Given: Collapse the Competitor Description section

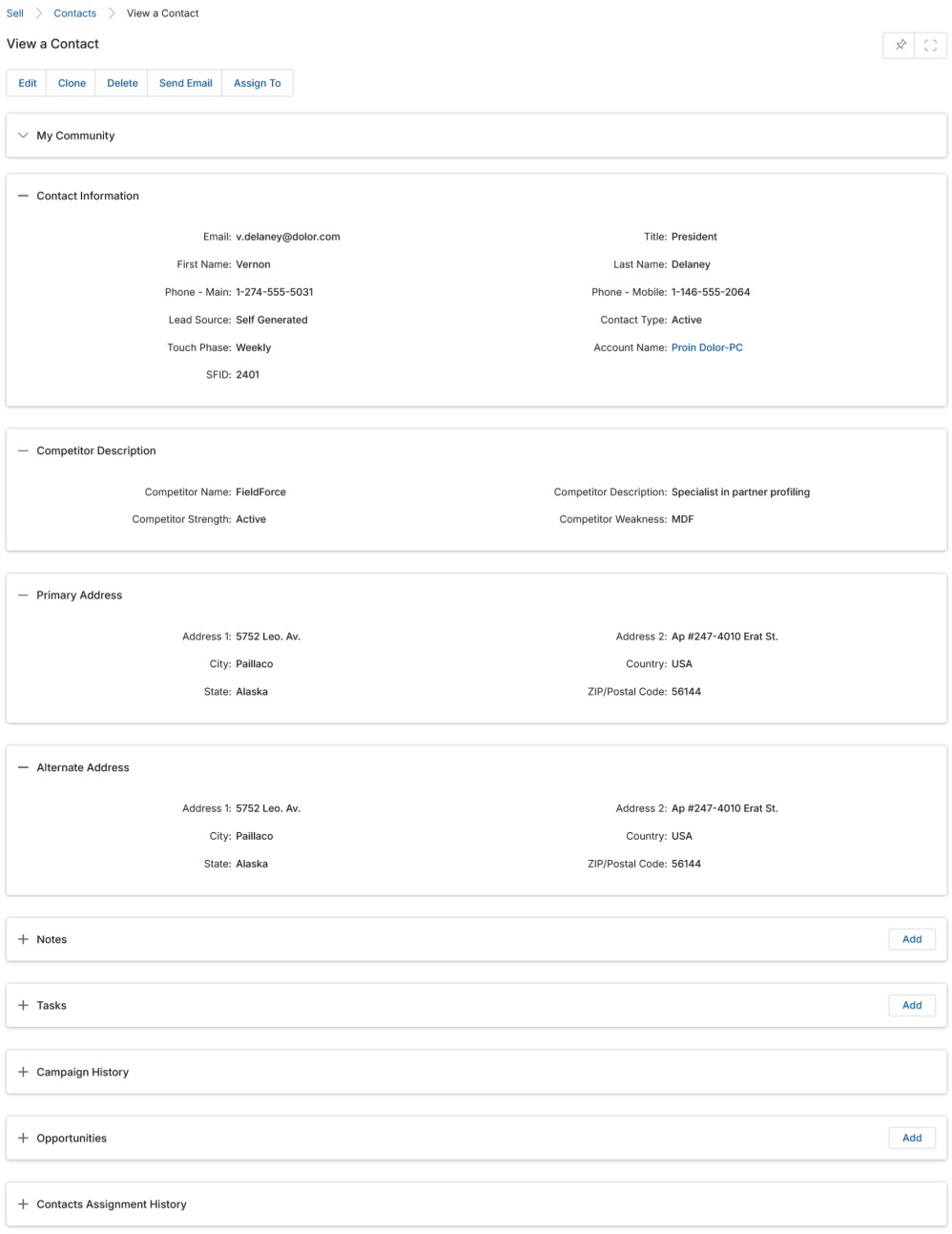Looking at the screenshot, I should tap(24, 450).
